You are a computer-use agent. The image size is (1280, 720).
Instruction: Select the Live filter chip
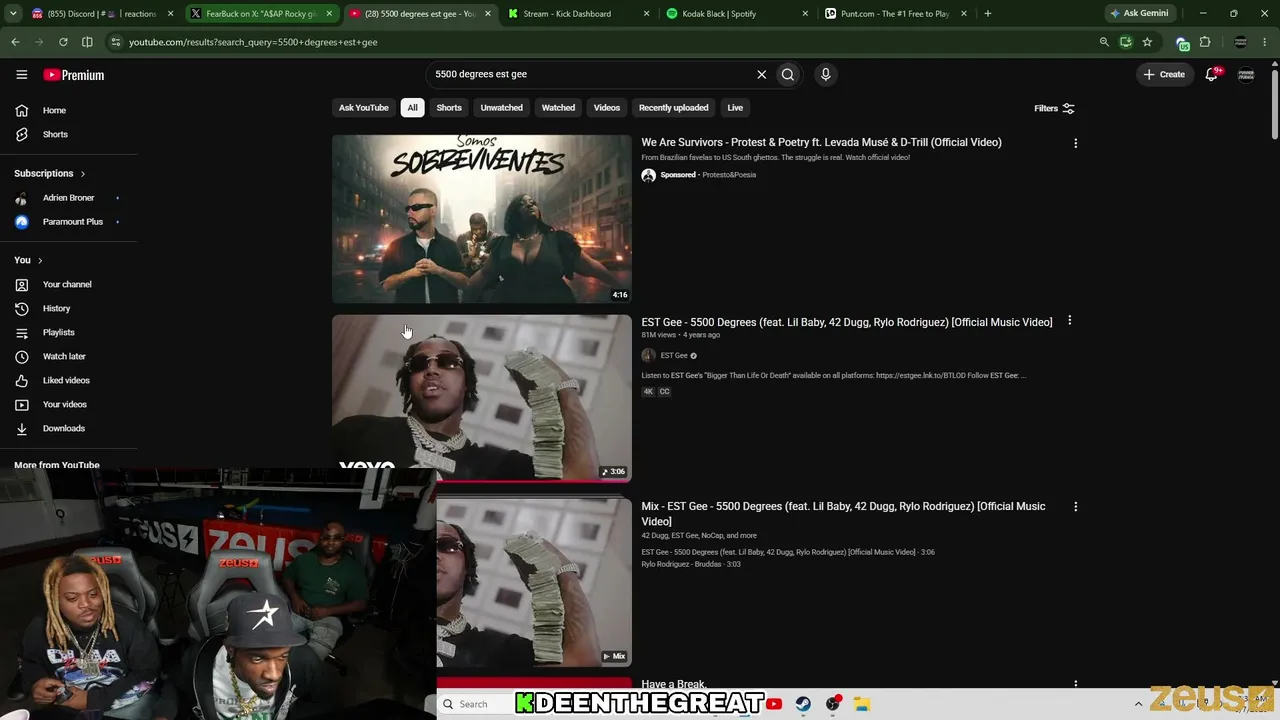pos(735,108)
